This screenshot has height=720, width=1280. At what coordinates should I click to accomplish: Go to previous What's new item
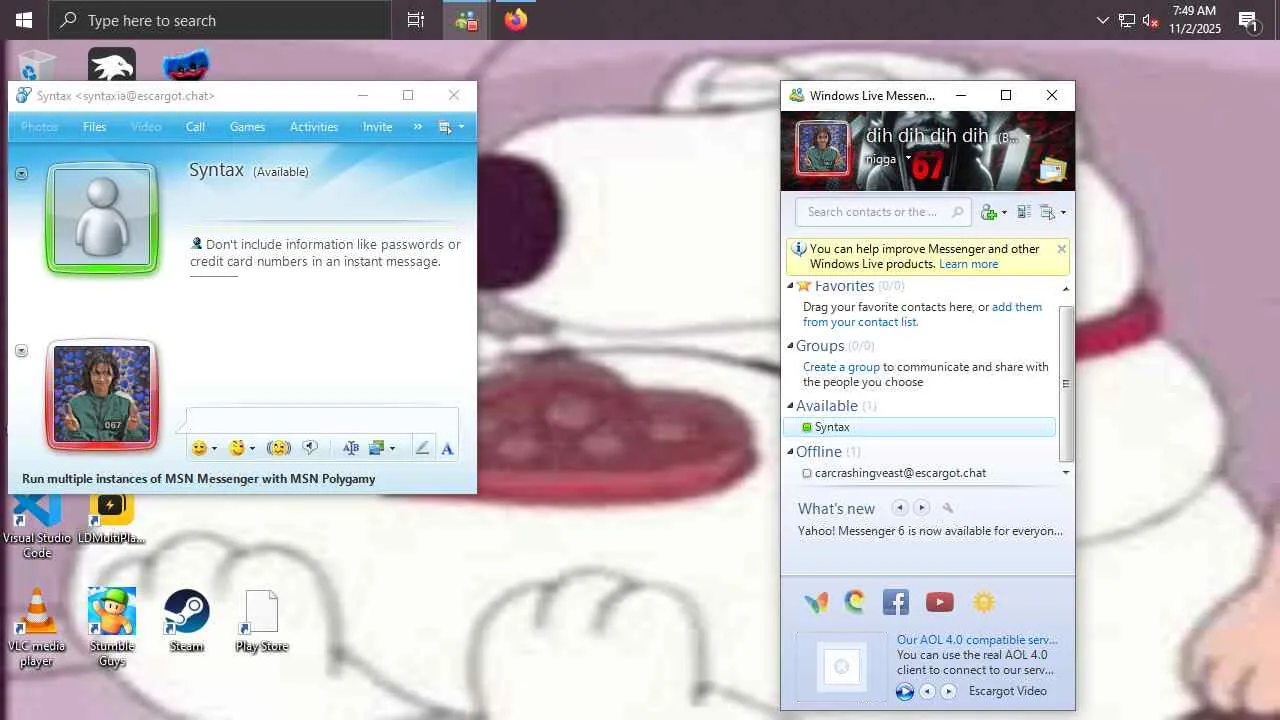900,508
